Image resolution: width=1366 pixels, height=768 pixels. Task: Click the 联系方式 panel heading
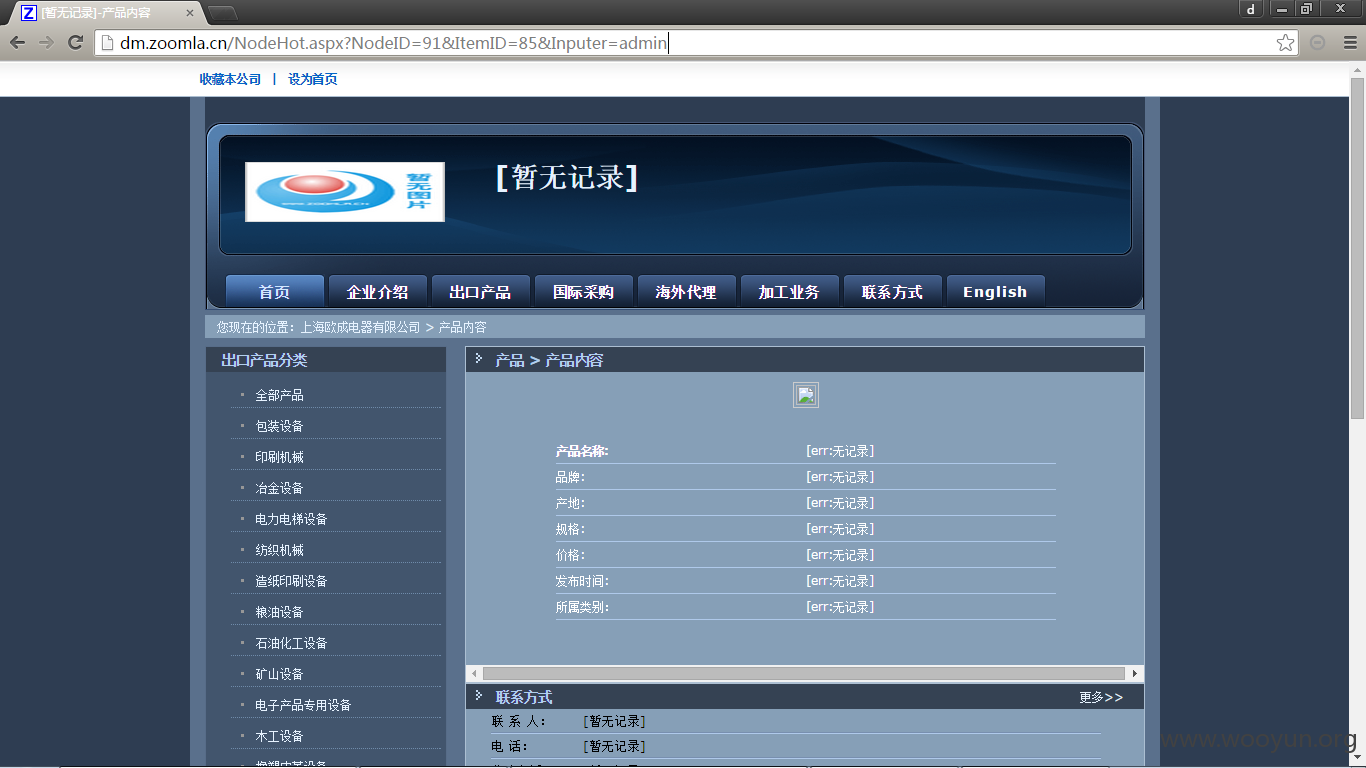(524, 697)
